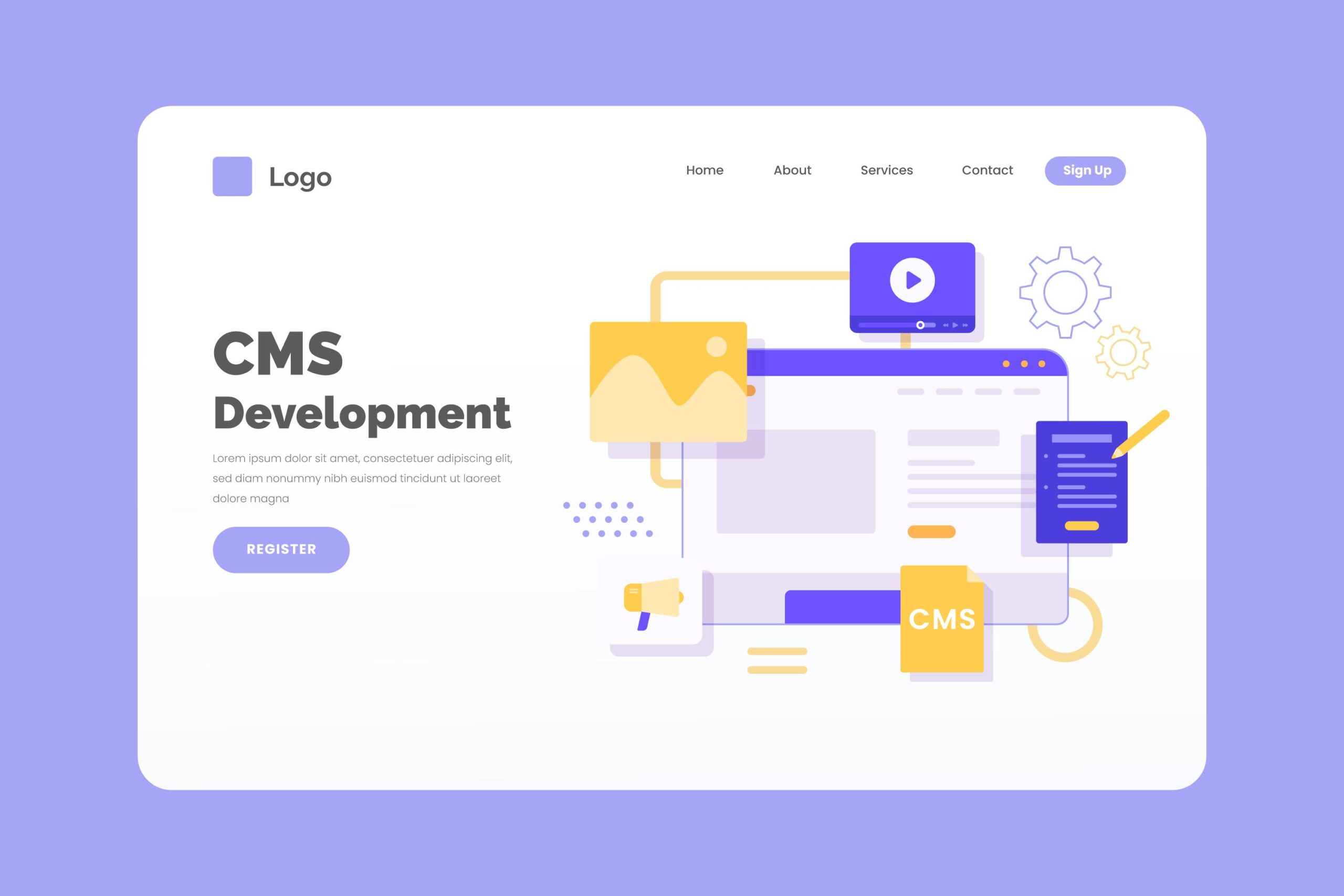Select the Services navigation menu item

coord(886,170)
